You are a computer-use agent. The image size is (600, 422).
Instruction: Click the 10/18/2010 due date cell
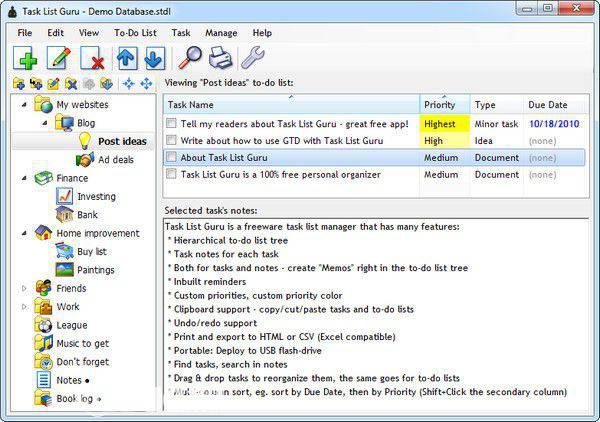(x=554, y=124)
